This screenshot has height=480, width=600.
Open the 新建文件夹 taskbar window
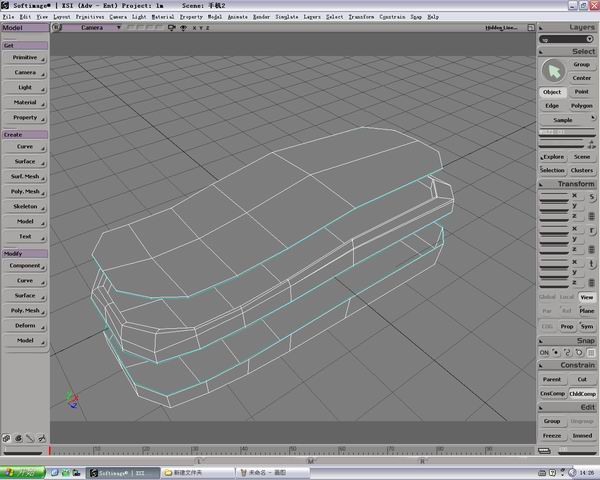[x=198, y=473]
